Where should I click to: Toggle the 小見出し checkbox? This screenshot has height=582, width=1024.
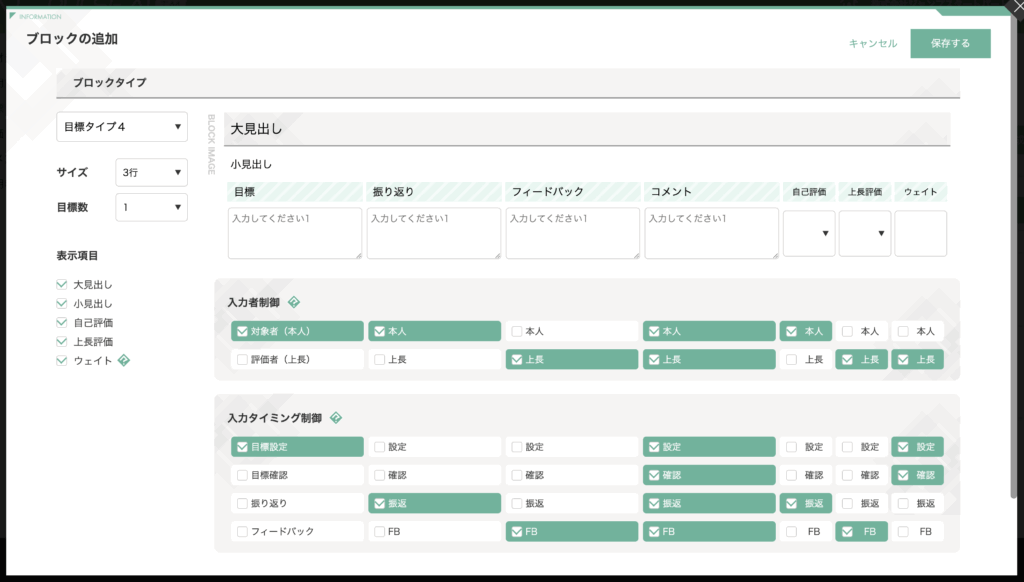click(x=62, y=304)
